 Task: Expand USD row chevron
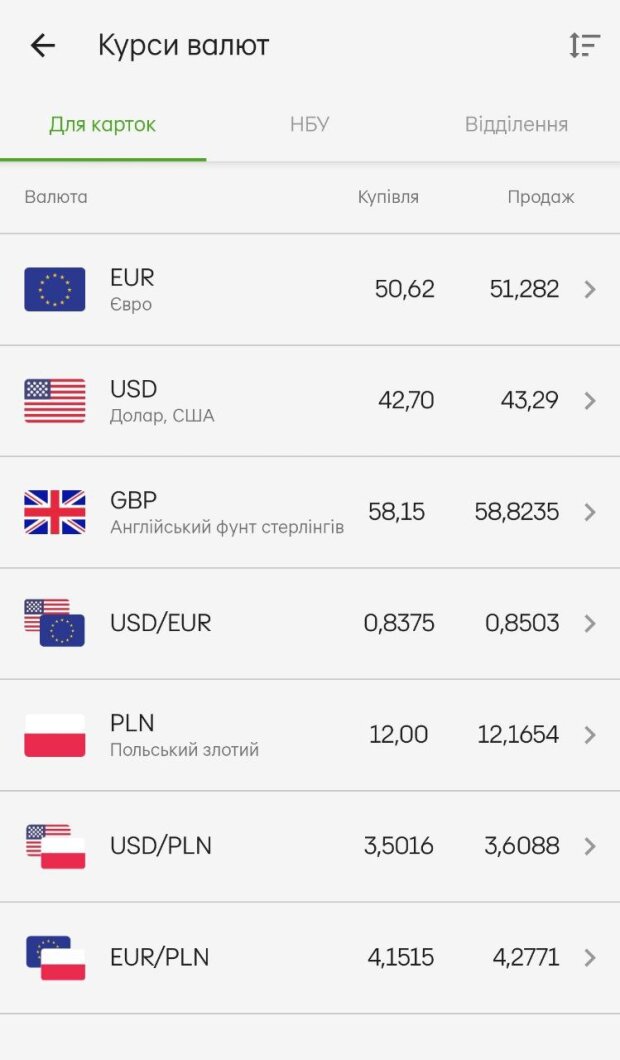tap(590, 401)
